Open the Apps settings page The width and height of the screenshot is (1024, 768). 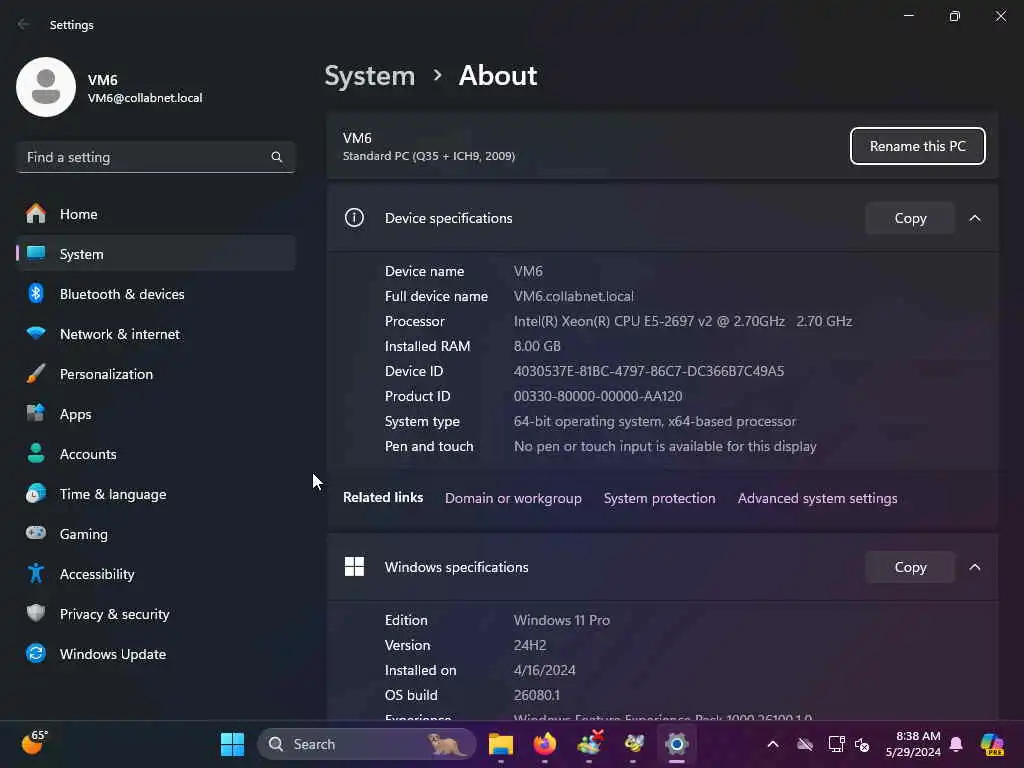[x=155, y=414]
